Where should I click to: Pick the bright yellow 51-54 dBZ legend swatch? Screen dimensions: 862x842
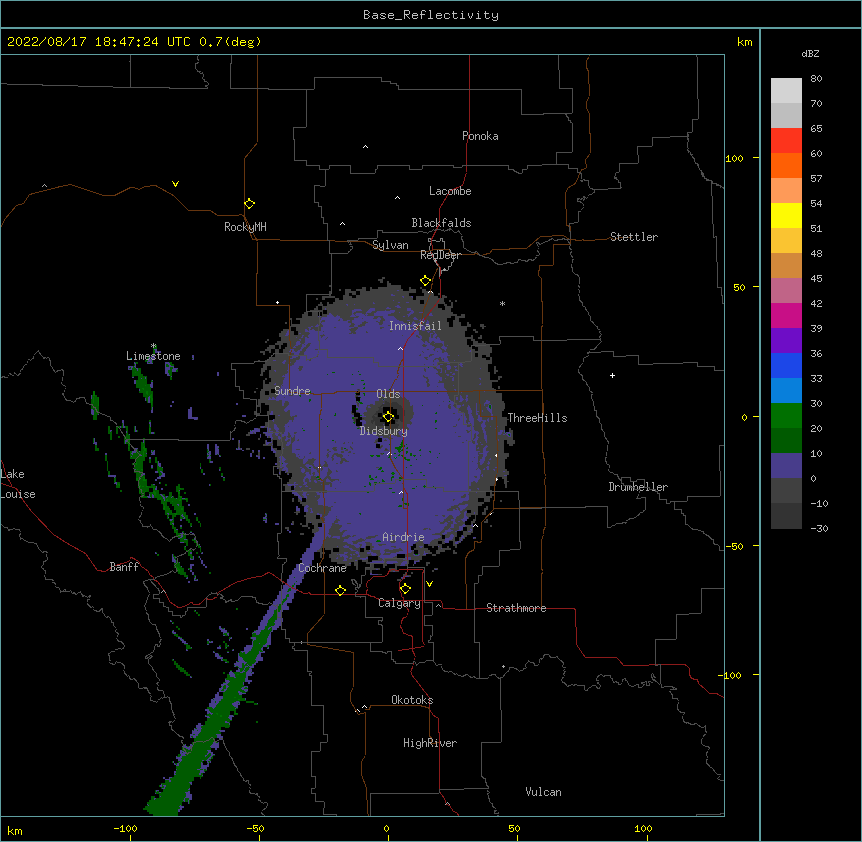tap(786, 215)
